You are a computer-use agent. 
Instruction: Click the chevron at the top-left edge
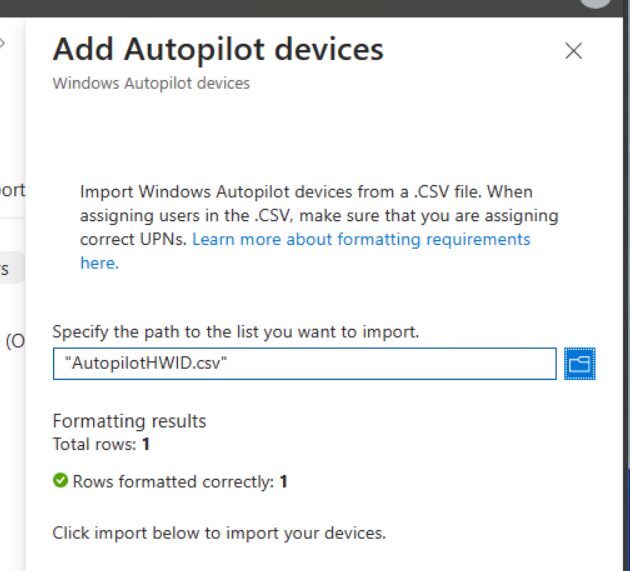tap(3, 45)
